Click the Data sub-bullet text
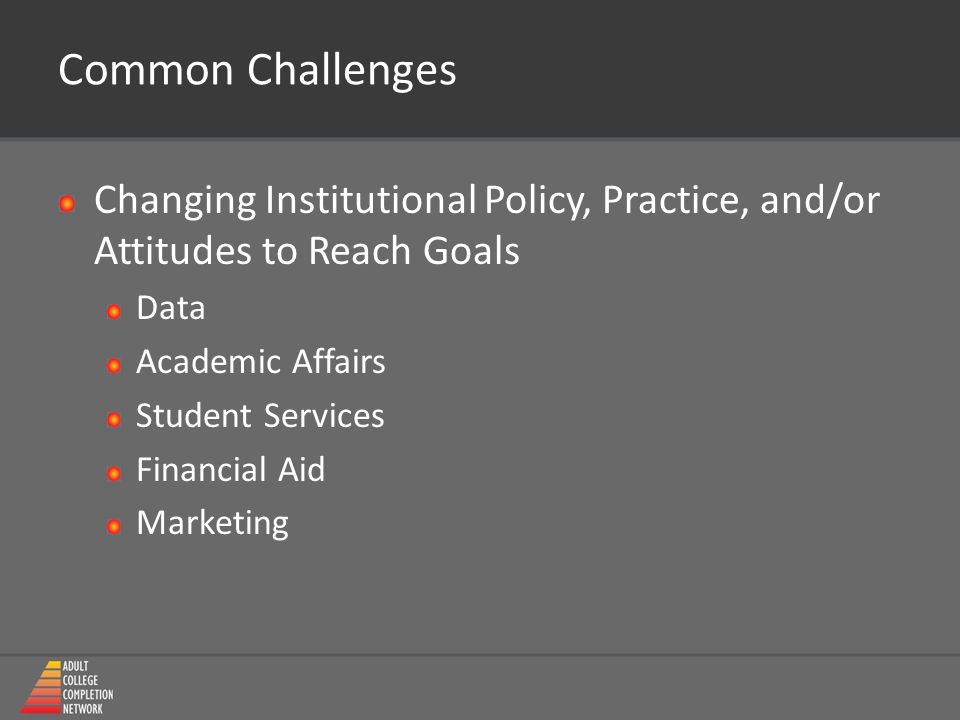This screenshot has width=960, height=720. point(171,308)
